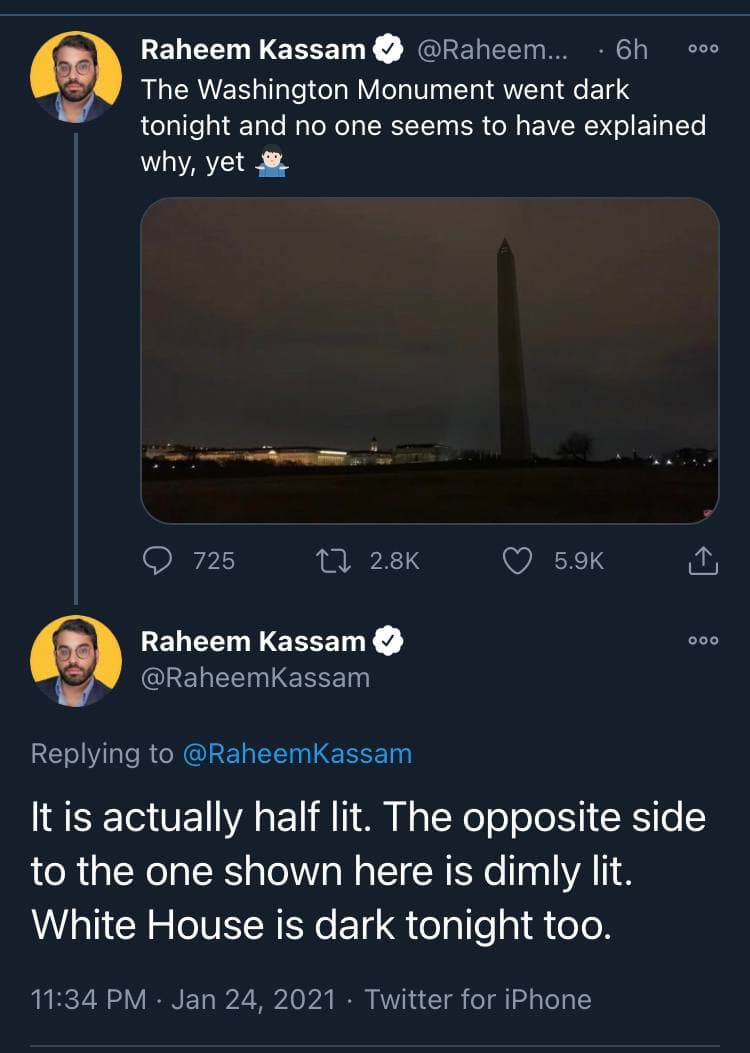Select the "Raheem Kassam" name on the top tweet
The height and width of the screenshot is (1053, 750).
253,49
